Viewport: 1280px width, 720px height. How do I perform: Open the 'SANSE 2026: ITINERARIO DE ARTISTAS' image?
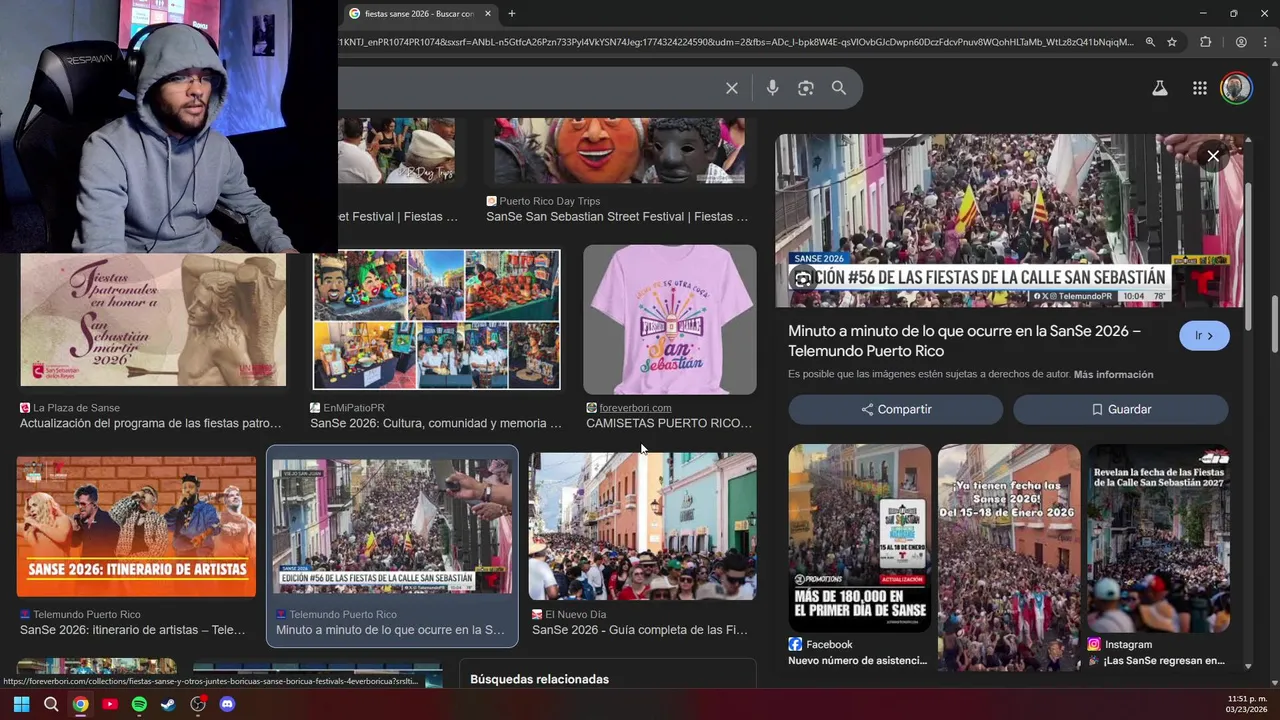136,527
